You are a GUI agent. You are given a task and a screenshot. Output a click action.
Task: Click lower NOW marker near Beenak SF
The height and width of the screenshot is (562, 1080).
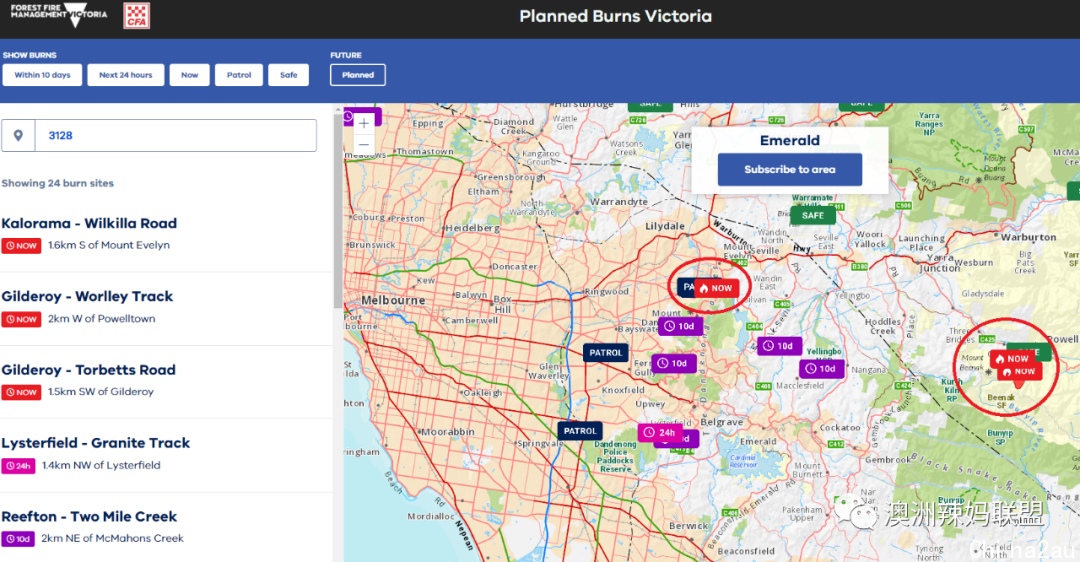click(1019, 372)
